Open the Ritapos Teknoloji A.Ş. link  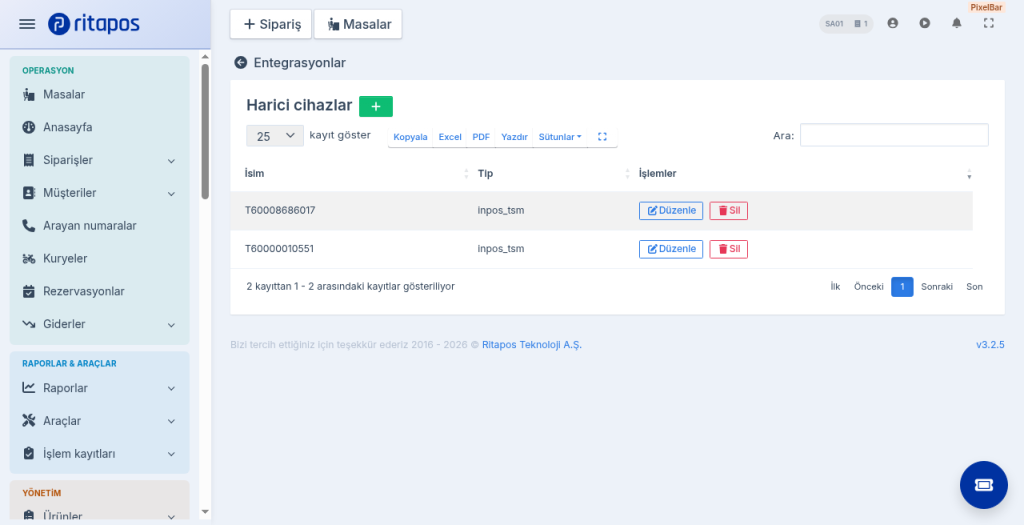532,345
